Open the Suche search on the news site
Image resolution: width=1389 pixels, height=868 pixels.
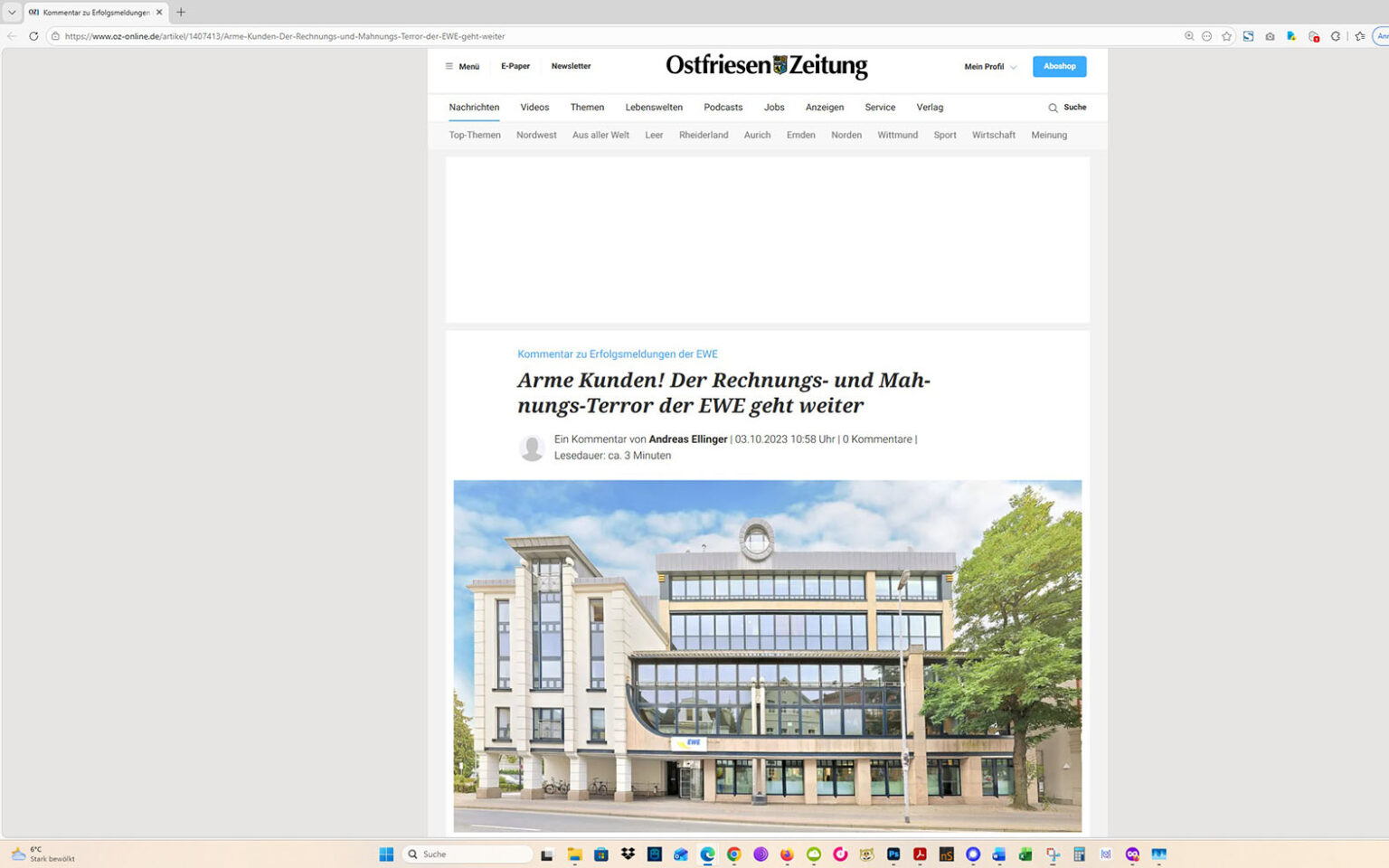1067,107
